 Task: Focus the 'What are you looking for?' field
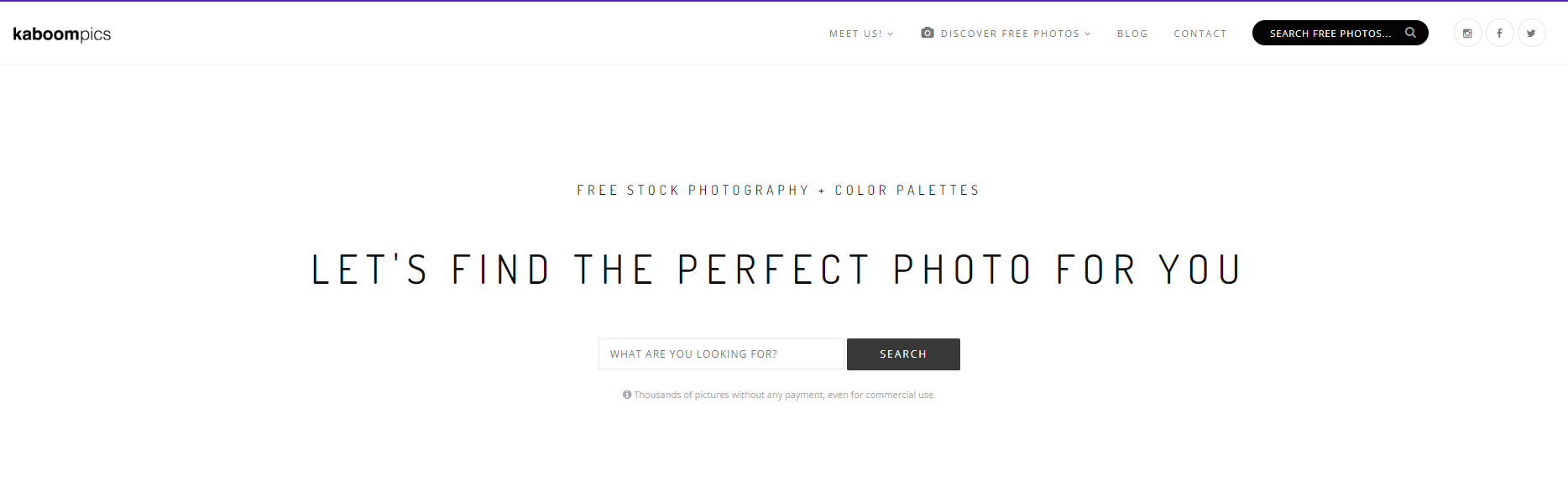click(721, 354)
